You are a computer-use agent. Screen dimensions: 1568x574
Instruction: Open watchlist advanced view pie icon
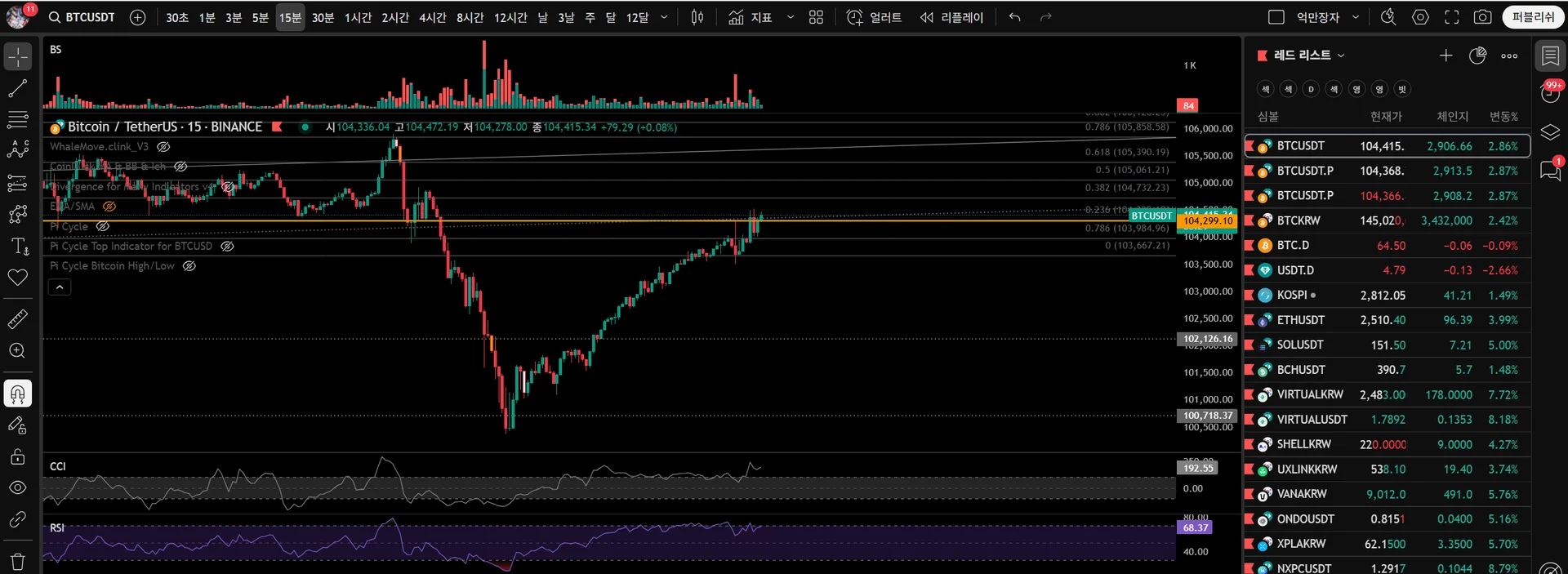(1477, 56)
